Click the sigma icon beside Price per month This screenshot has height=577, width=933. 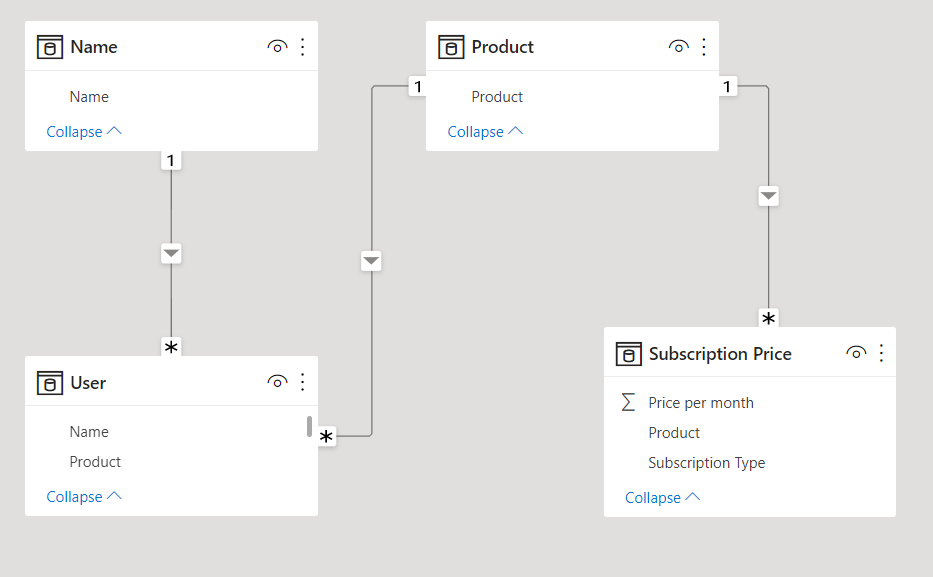pyautogui.click(x=628, y=402)
